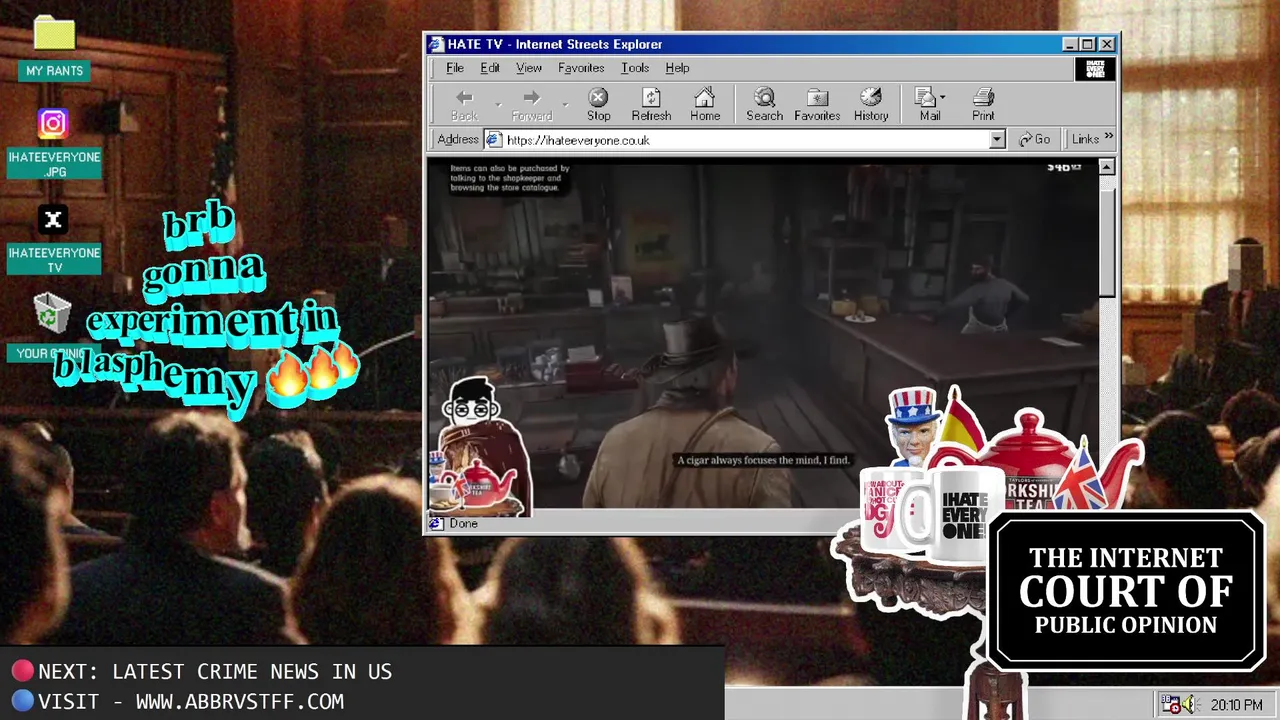Minimize the HATE TV browser window

pyautogui.click(x=1070, y=44)
